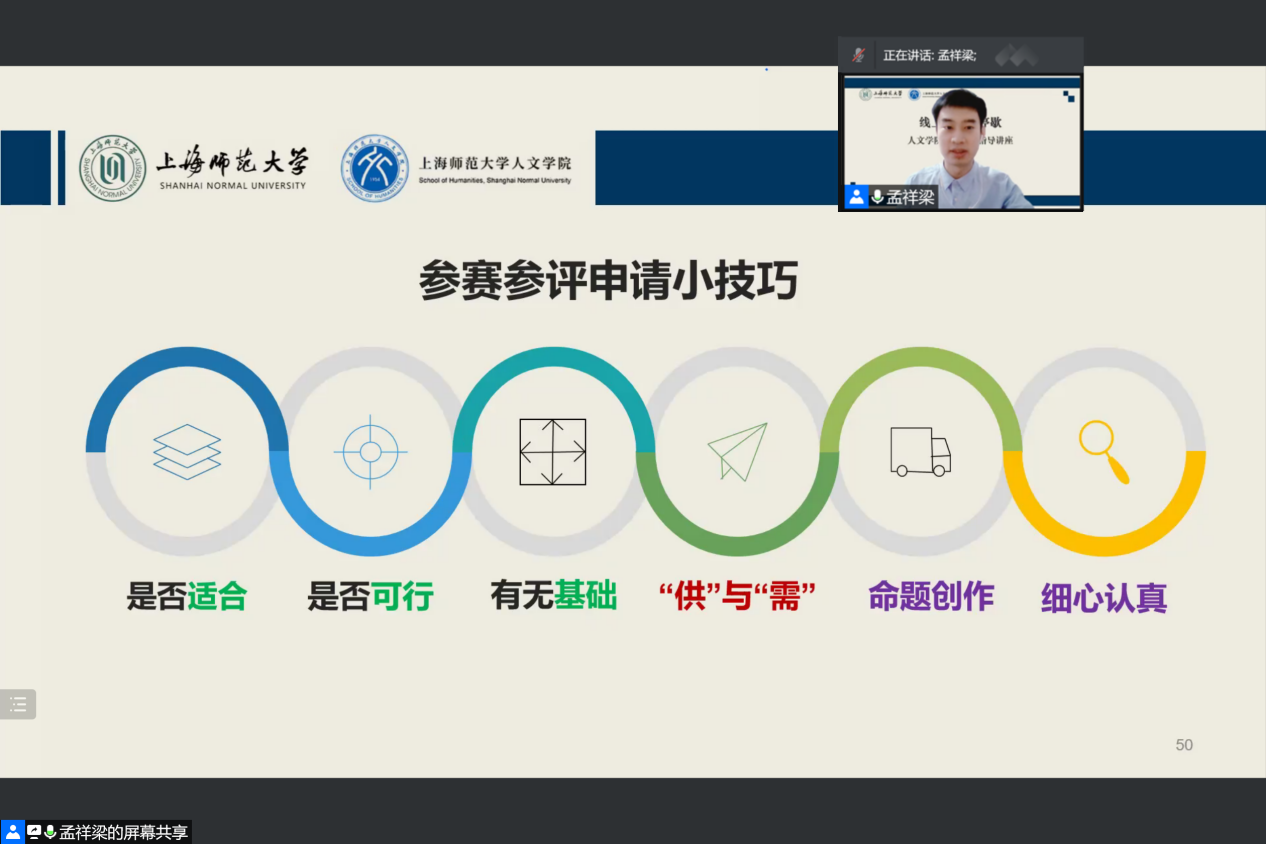The image size is (1266, 844).
Task: Click the green paper plane icon
Action: coord(738,452)
